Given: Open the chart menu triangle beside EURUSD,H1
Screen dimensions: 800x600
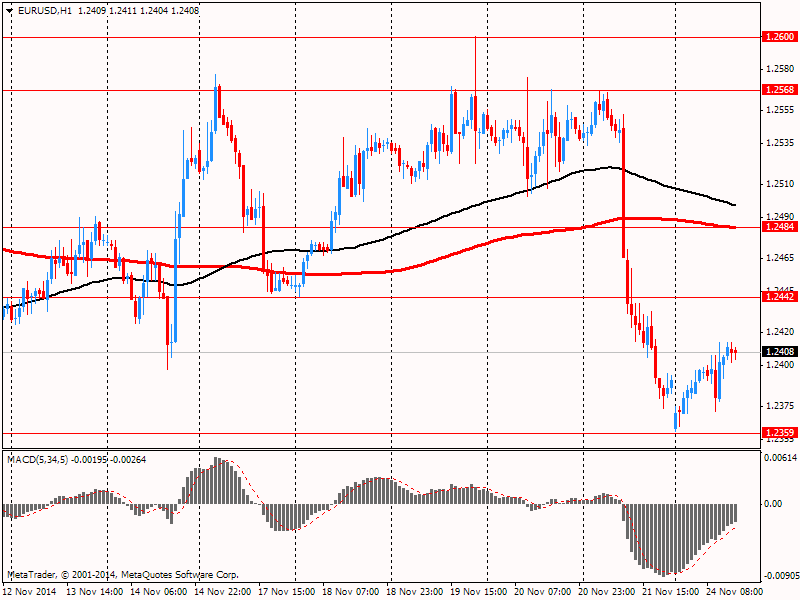Looking at the screenshot, I should (x=10, y=11).
